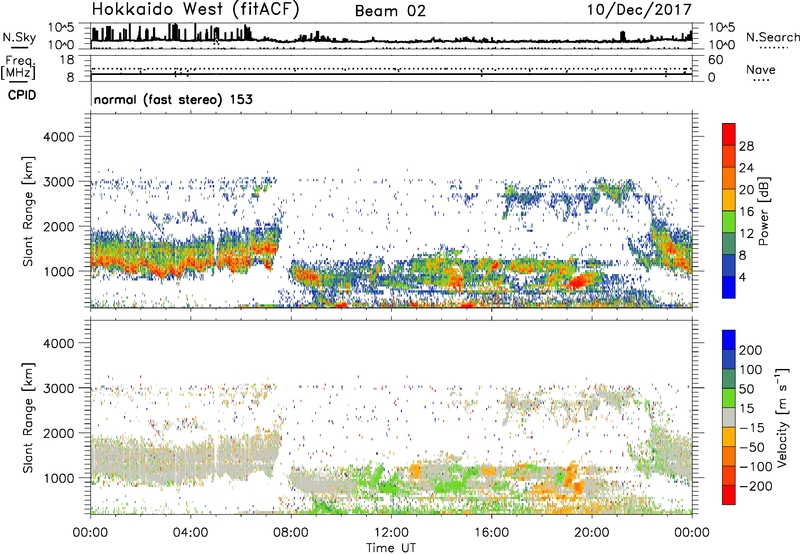Click the '−200' tick on the Velocity colorbar

click(756, 486)
